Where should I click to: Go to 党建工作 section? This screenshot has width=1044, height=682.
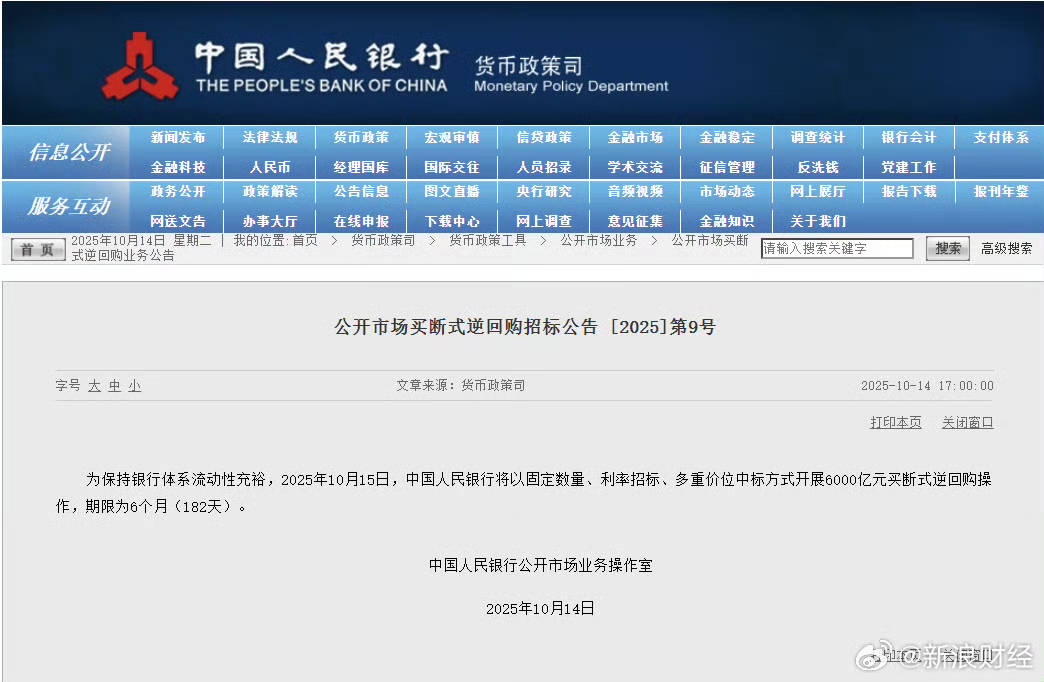click(909, 167)
